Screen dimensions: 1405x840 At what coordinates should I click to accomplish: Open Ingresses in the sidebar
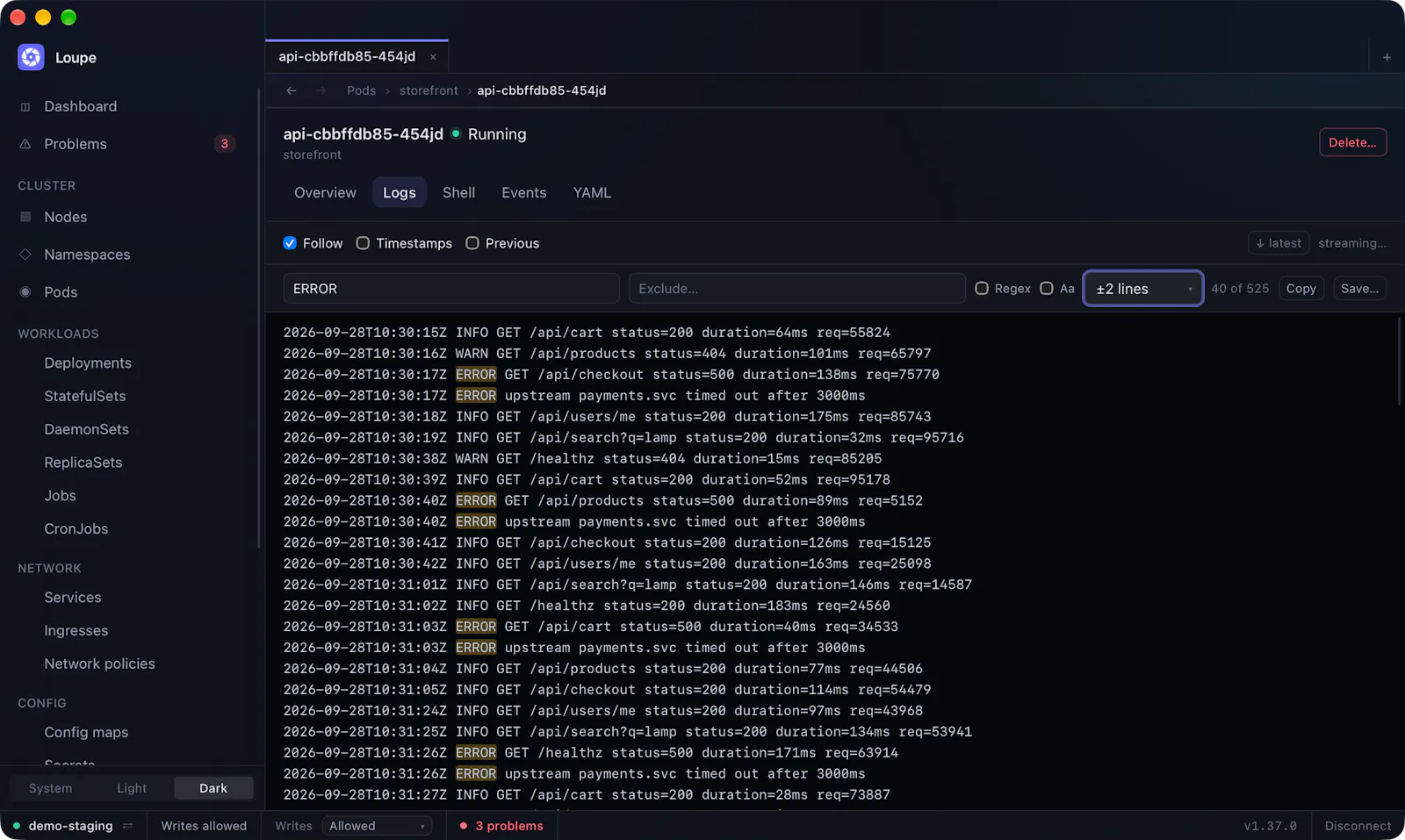tap(76, 630)
